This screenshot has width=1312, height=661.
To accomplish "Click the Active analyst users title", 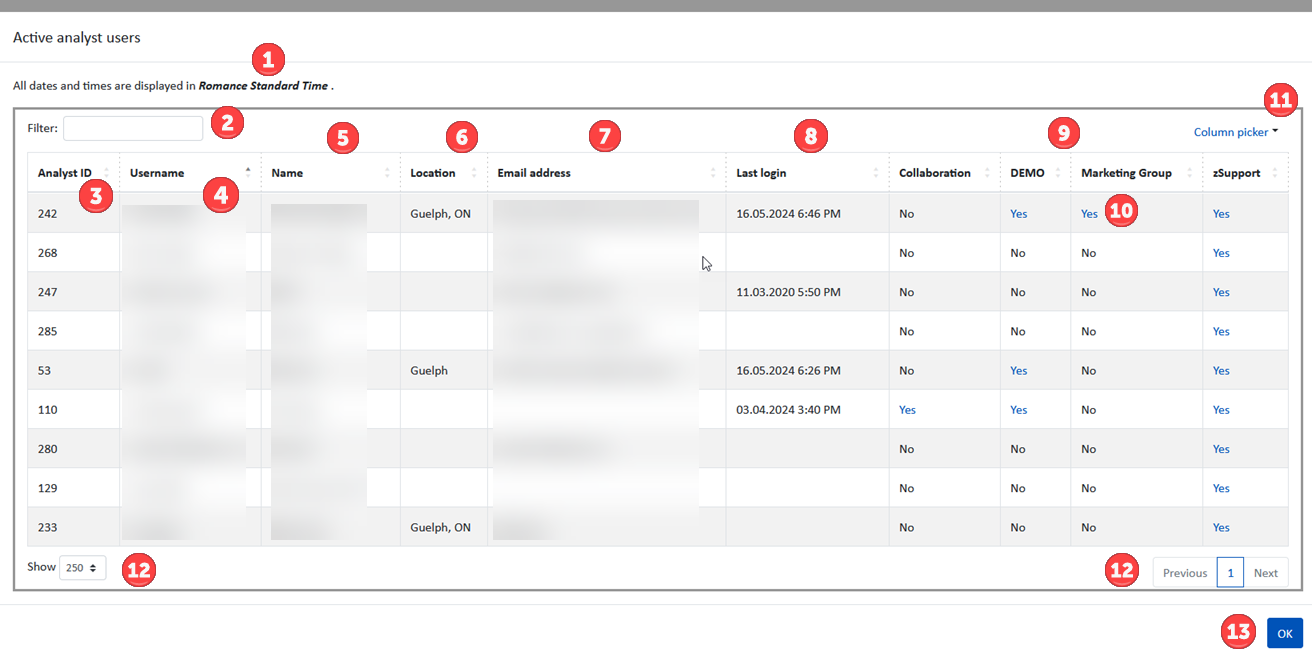I will [77, 38].
